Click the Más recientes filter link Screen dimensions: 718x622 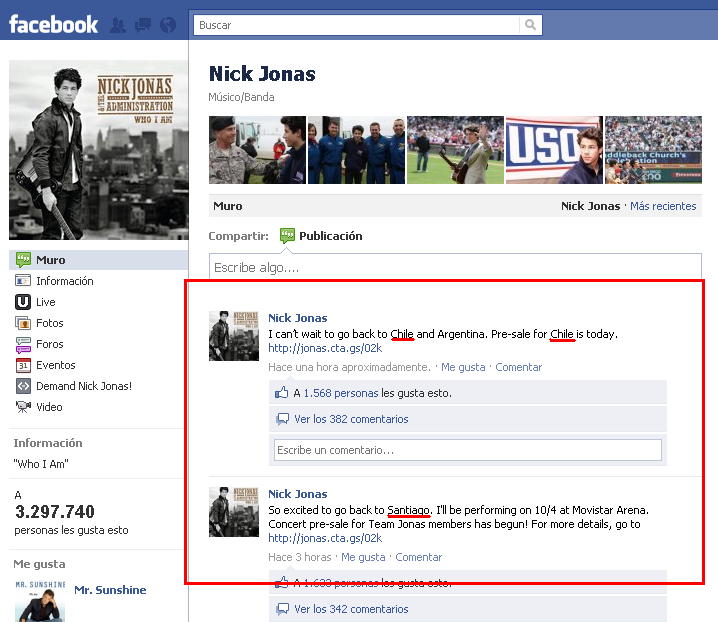[x=663, y=206]
